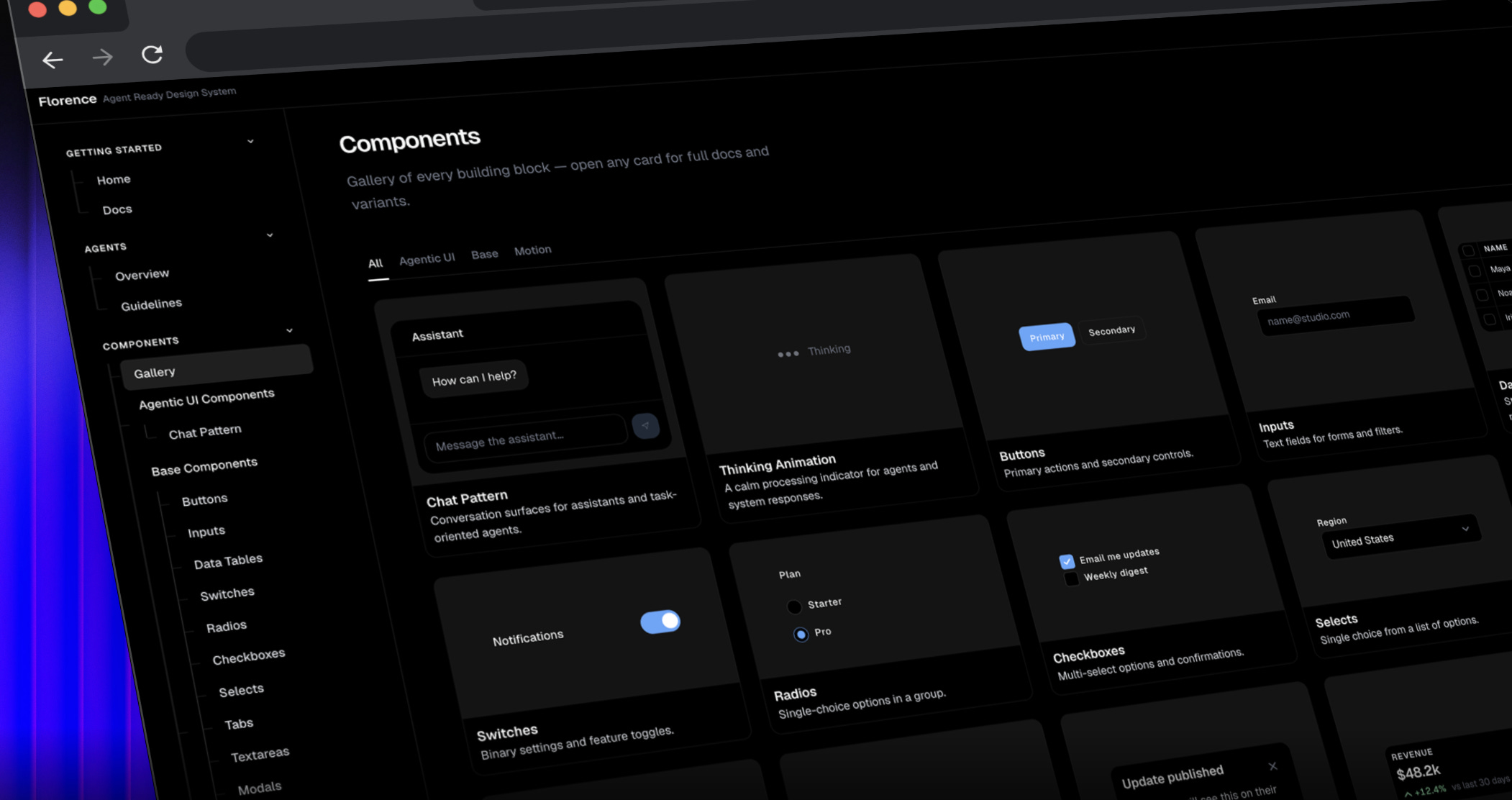Screen dimensions: 1512x800
Task: Switch to the Agentic UI tab
Action: [x=427, y=259]
